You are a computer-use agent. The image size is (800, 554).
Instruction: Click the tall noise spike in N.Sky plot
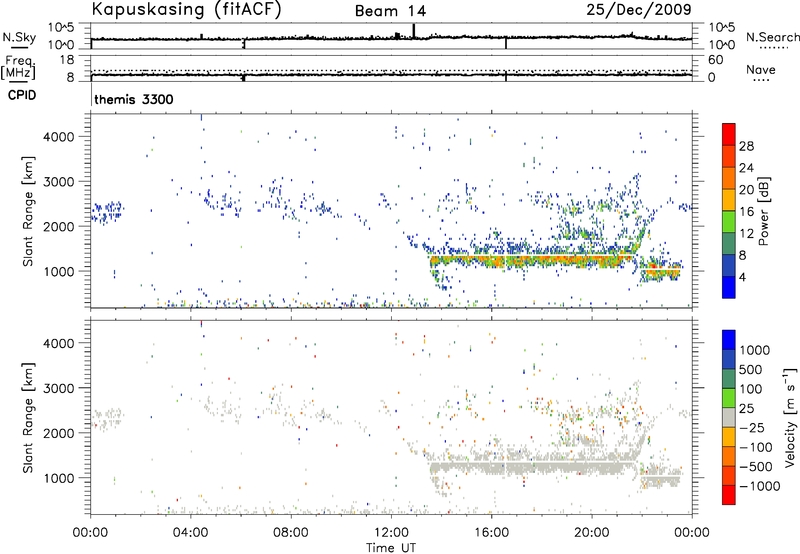(x=414, y=31)
